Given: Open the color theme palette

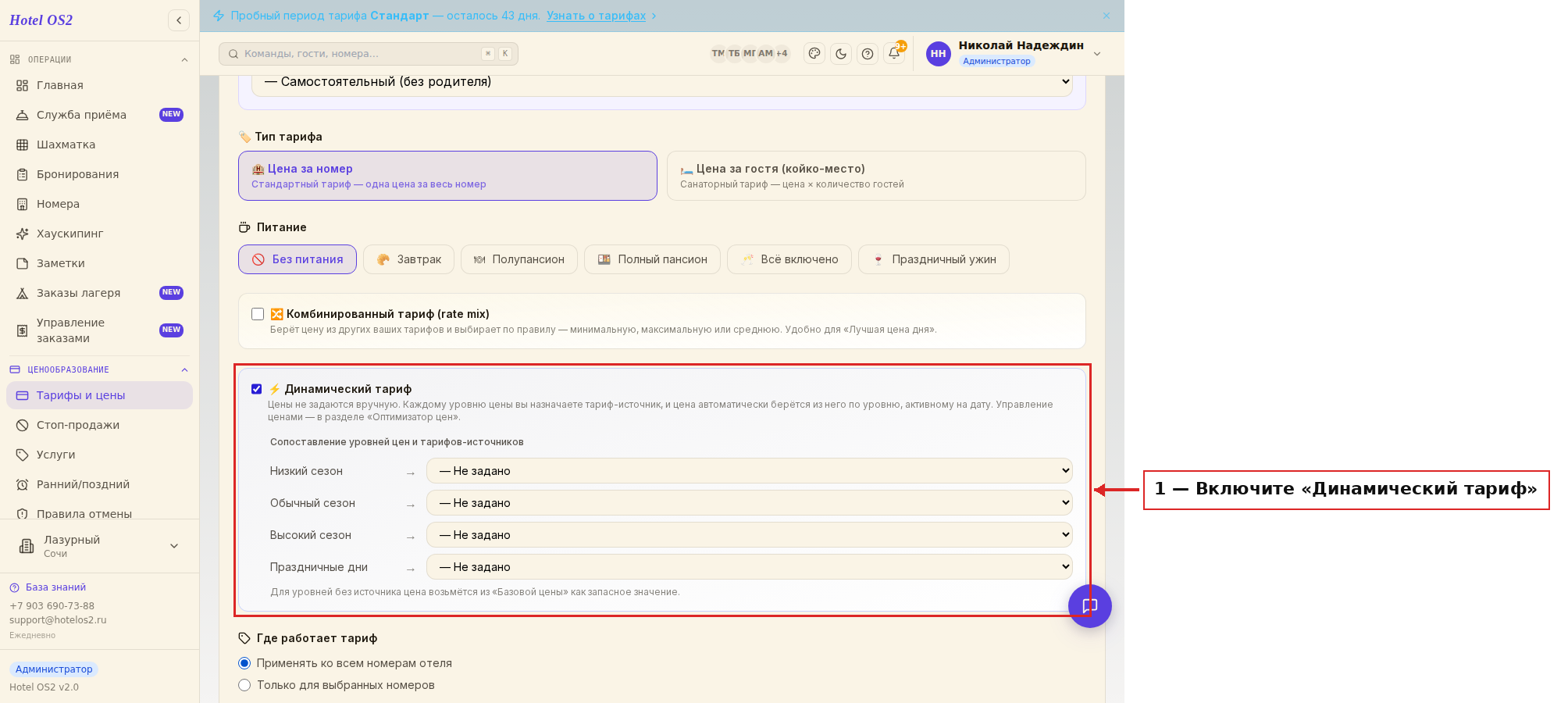Looking at the screenshot, I should coord(814,53).
